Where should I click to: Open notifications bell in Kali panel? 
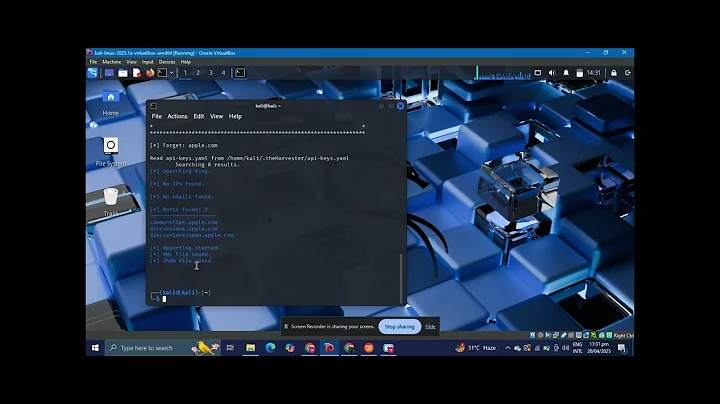pos(566,73)
